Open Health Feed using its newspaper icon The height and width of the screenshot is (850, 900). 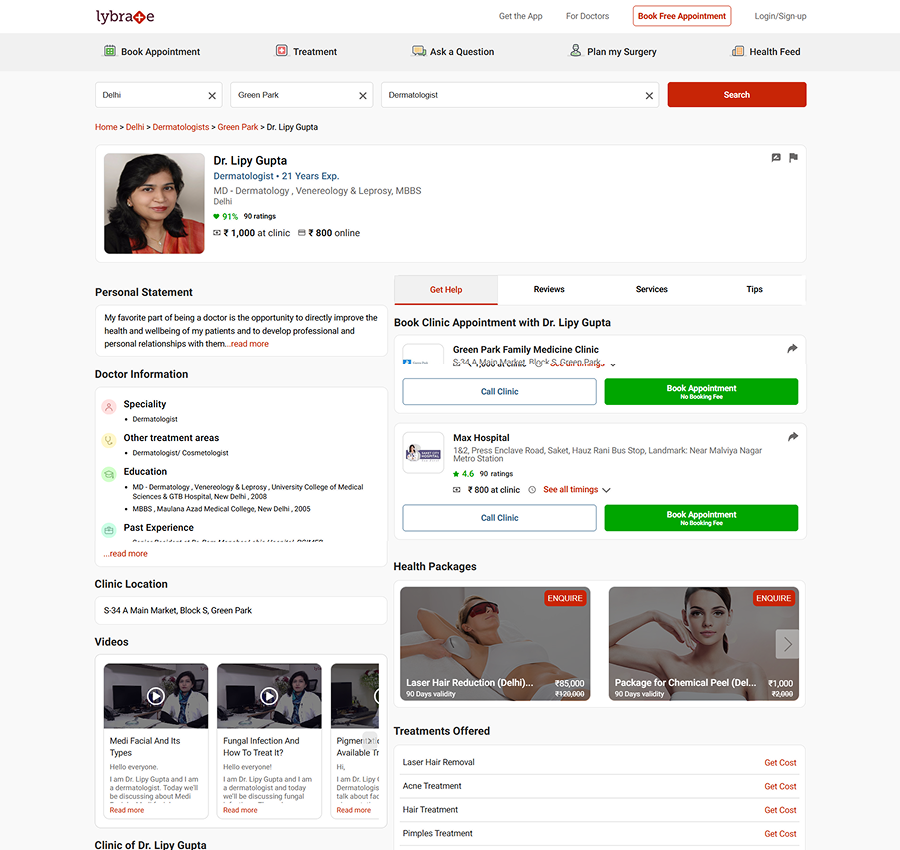click(737, 51)
